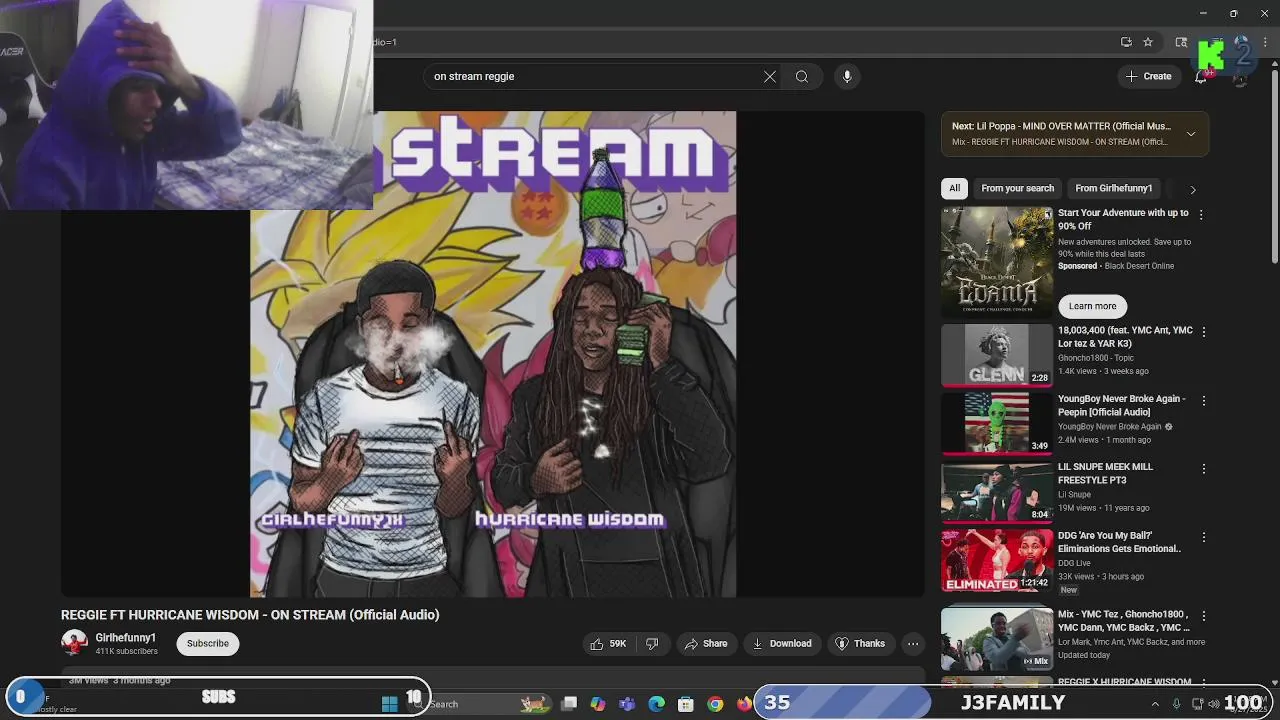1280x720 pixels.
Task: Open YouTube notifications bell
Action: [x=1201, y=76]
